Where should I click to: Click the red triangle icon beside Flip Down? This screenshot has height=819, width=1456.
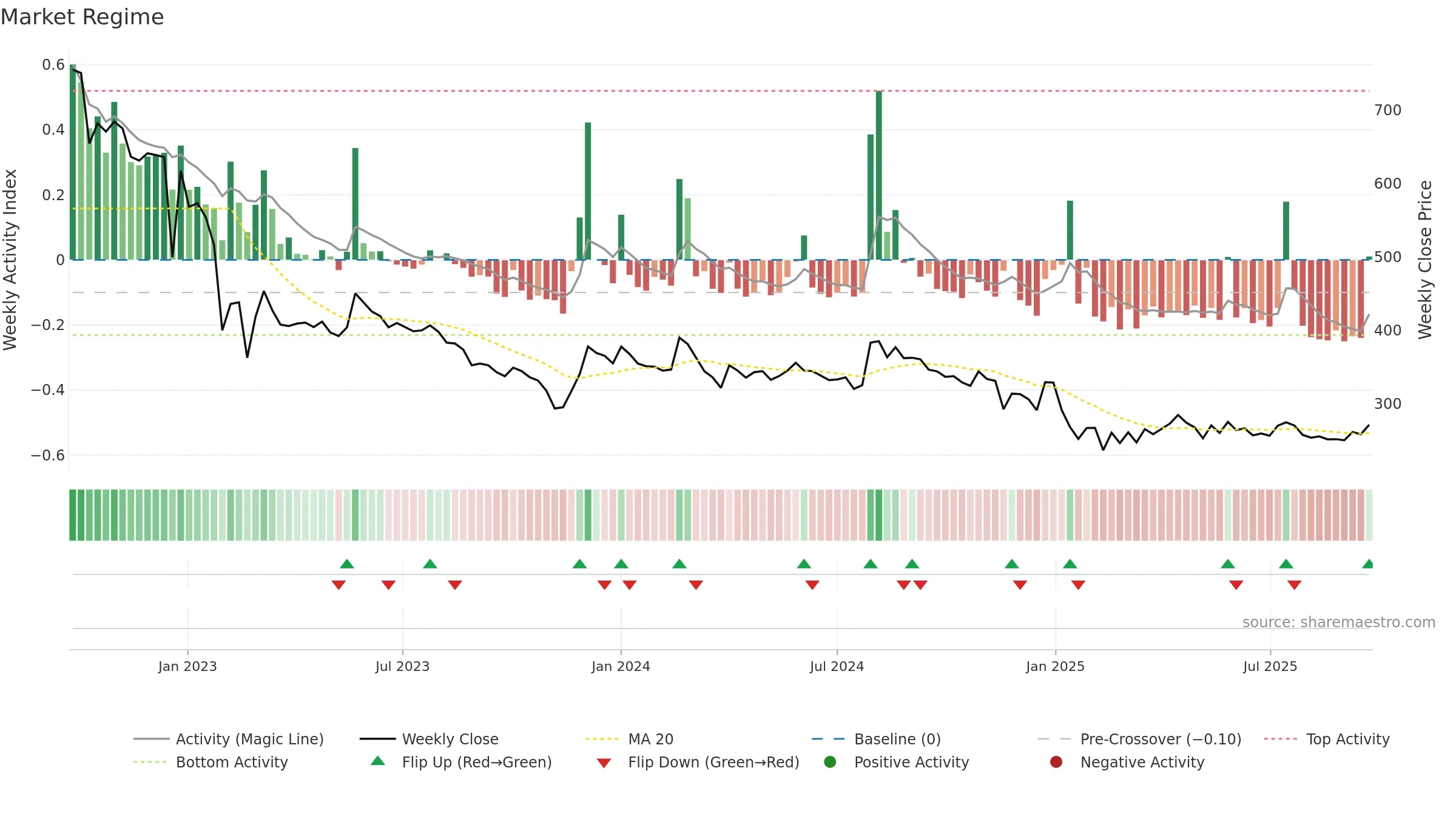(x=604, y=763)
